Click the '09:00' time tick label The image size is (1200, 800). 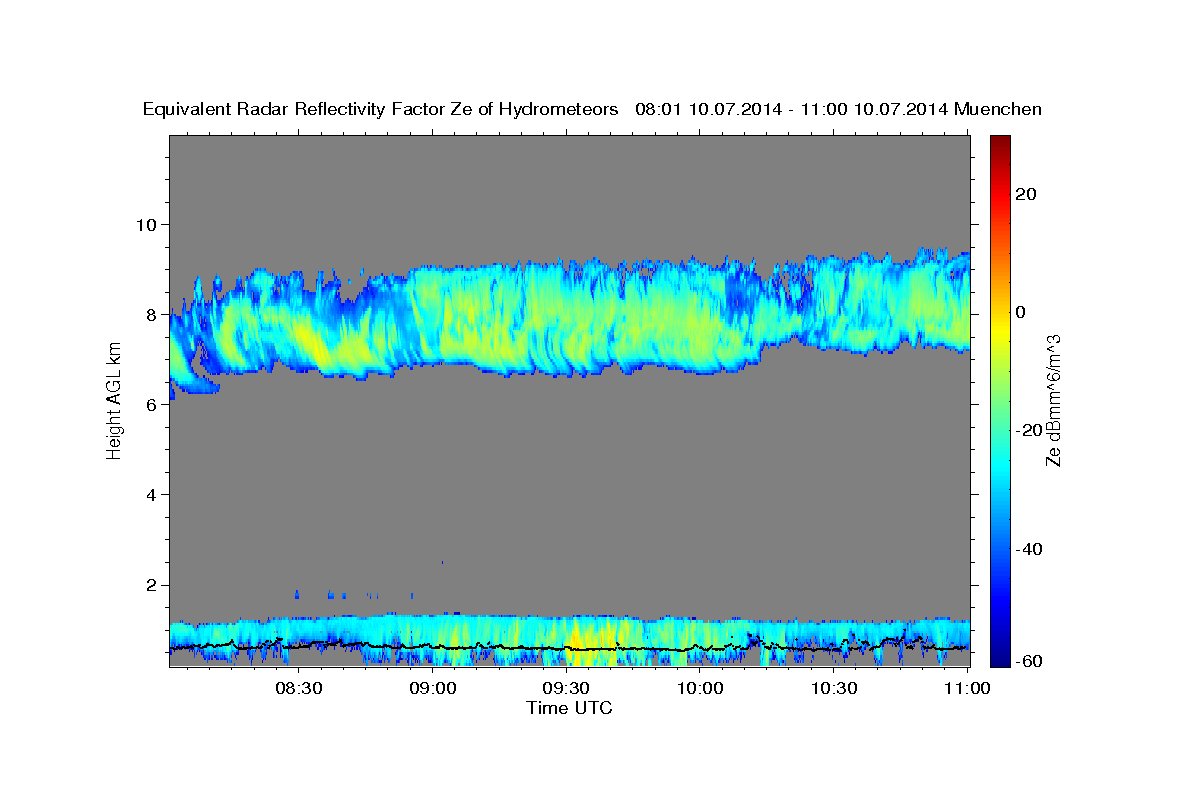pos(432,689)
